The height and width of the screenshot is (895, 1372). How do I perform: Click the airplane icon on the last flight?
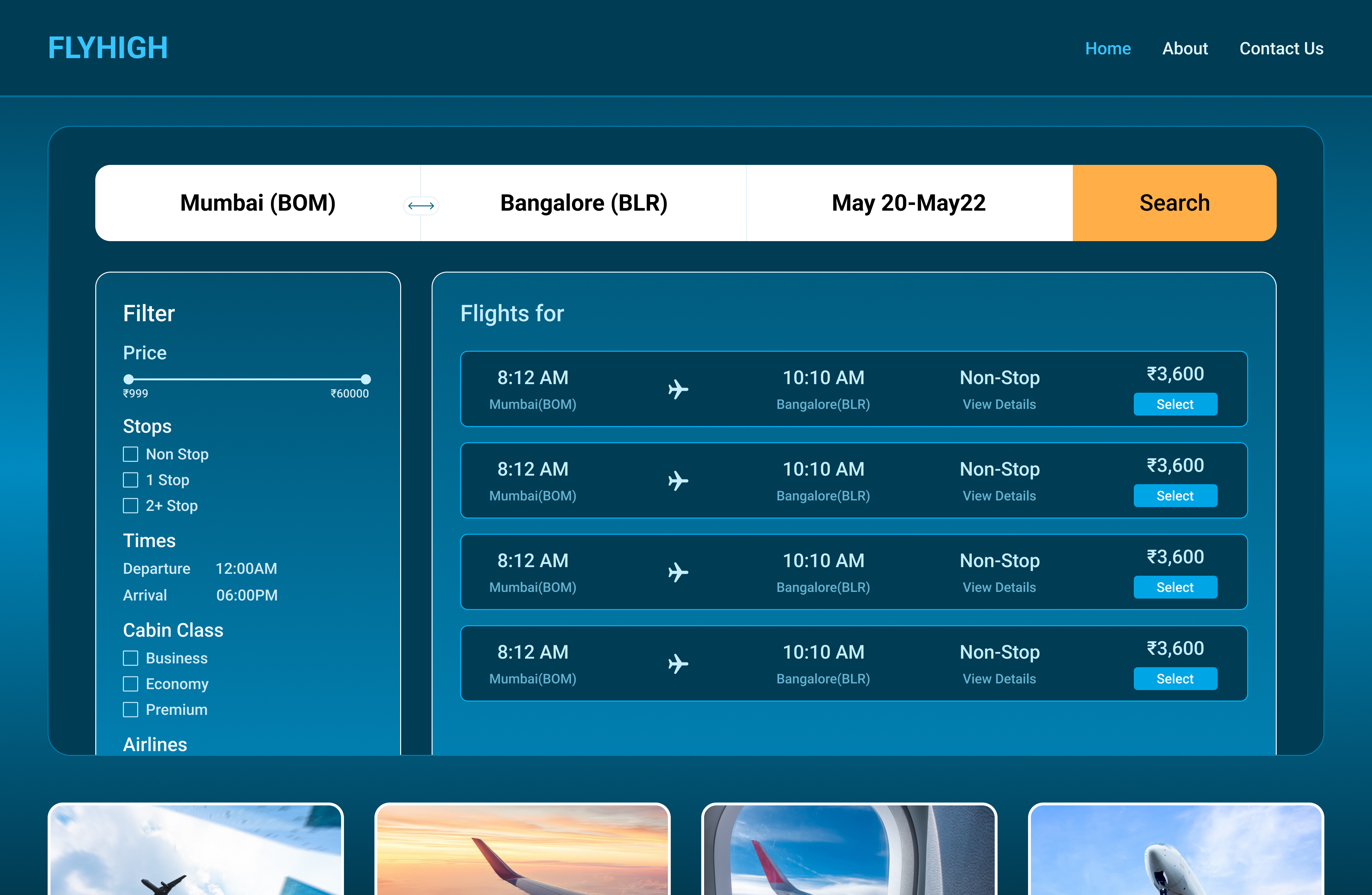click(678, 663)
